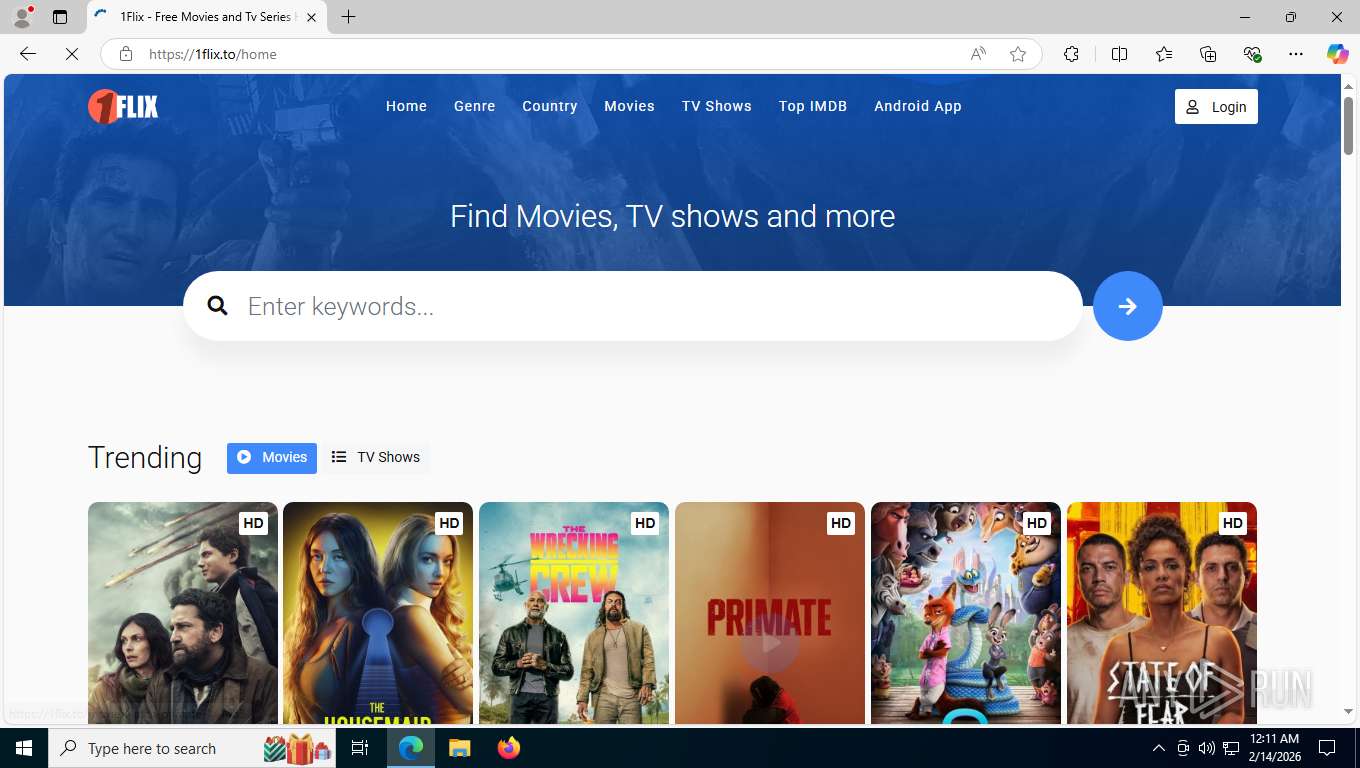Show hidden system tray icons
Image resolution: width=1360 pixels, height=768 pixels.
point(1159,748)
